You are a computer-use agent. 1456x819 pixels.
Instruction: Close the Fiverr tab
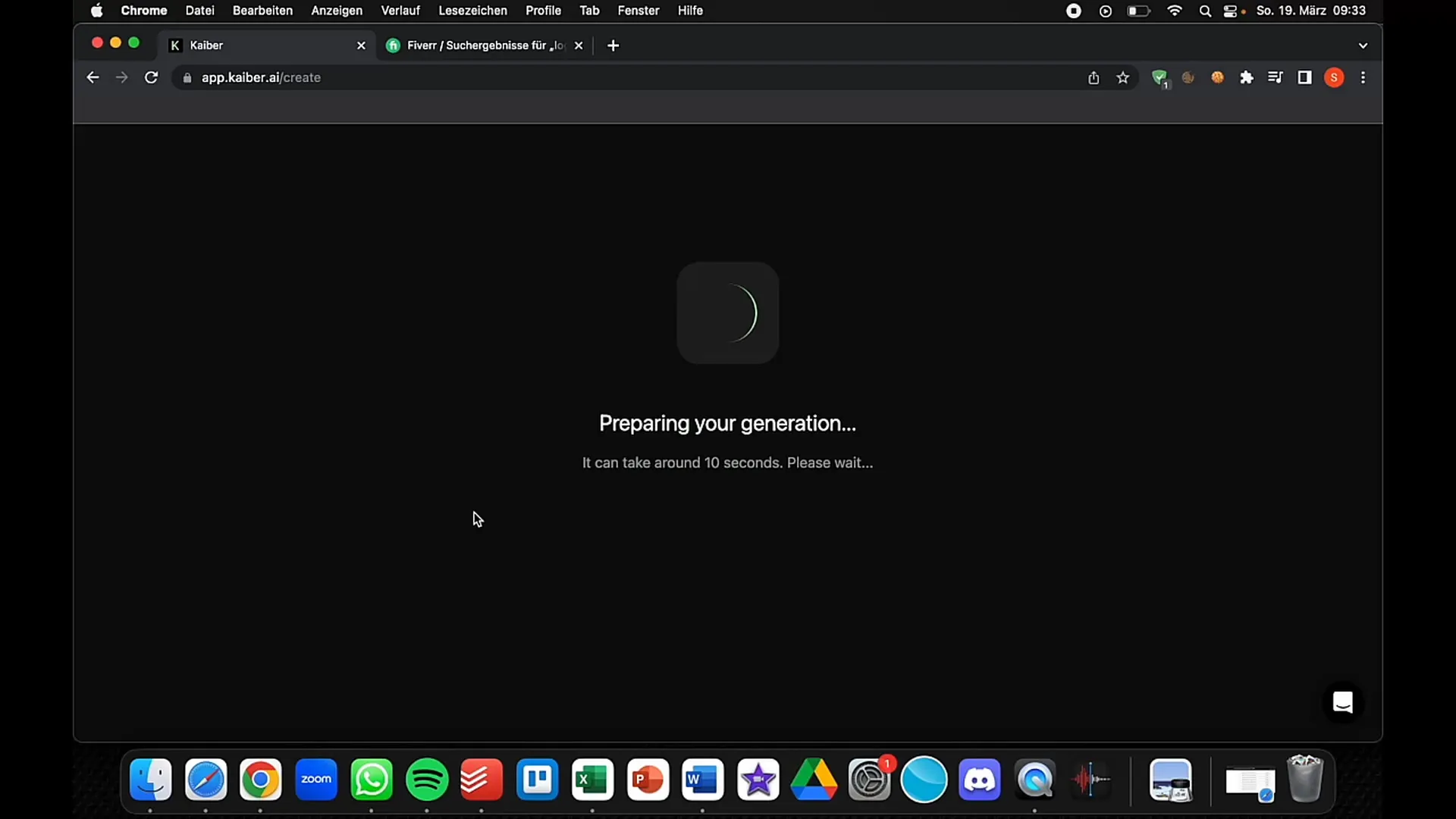click(579, 45)
